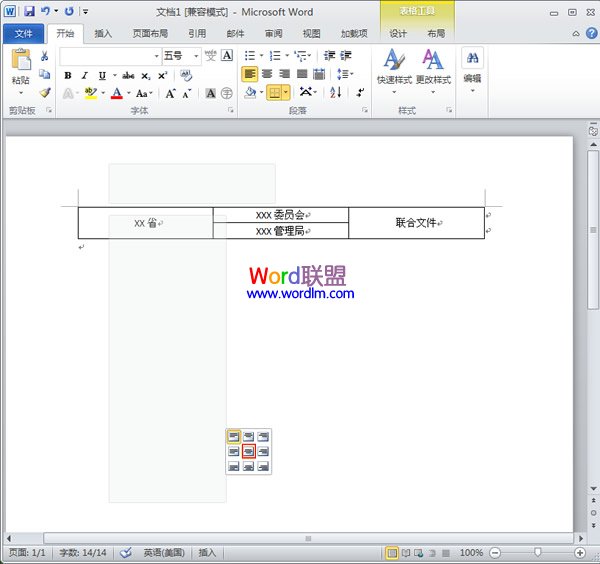The width and height of the screenshot is (600, 564).
Task: Apply superscript formatting
Action: coord(162,76)
